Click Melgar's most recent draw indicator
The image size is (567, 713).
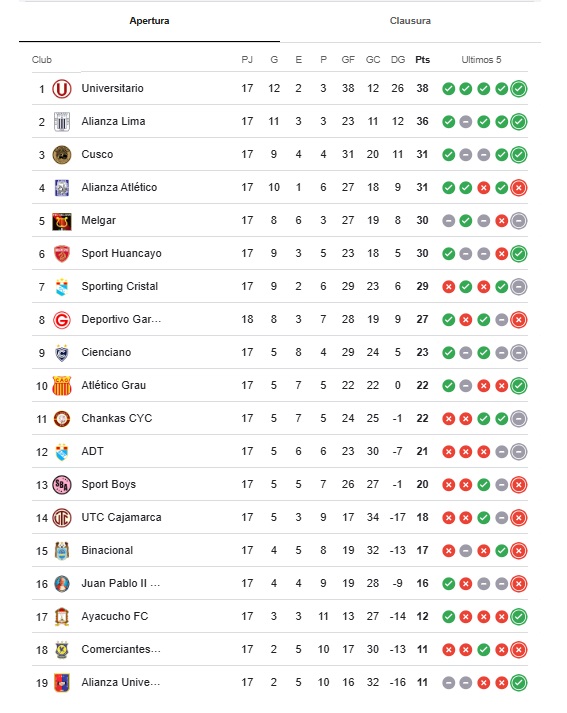point(519,221)
